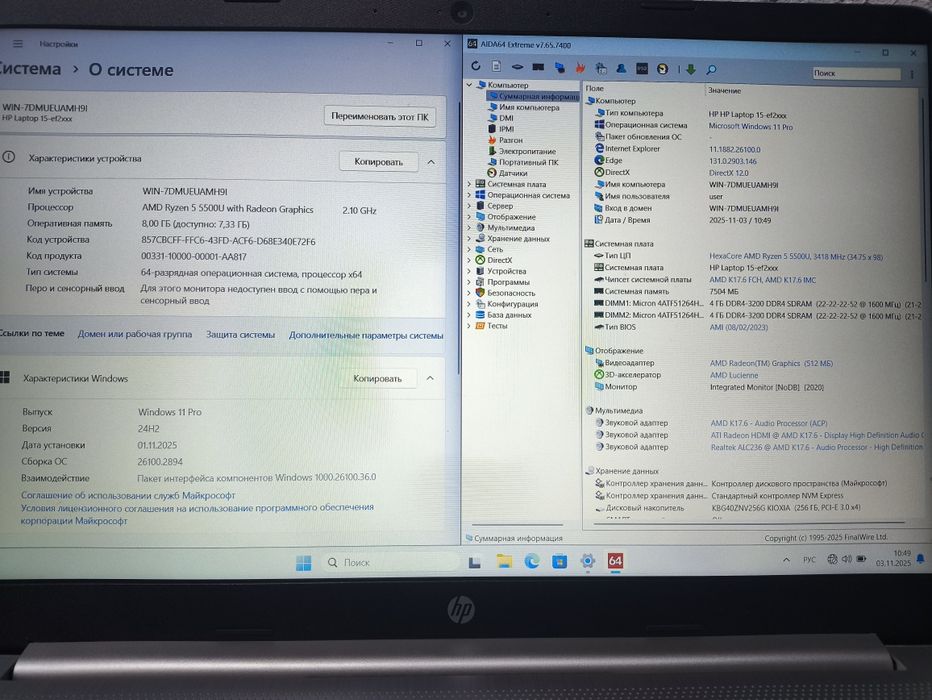Expand the Операционная система tree node
This screenshot has height=700, width=932.
pyautogui.click(x=469, y=195)
